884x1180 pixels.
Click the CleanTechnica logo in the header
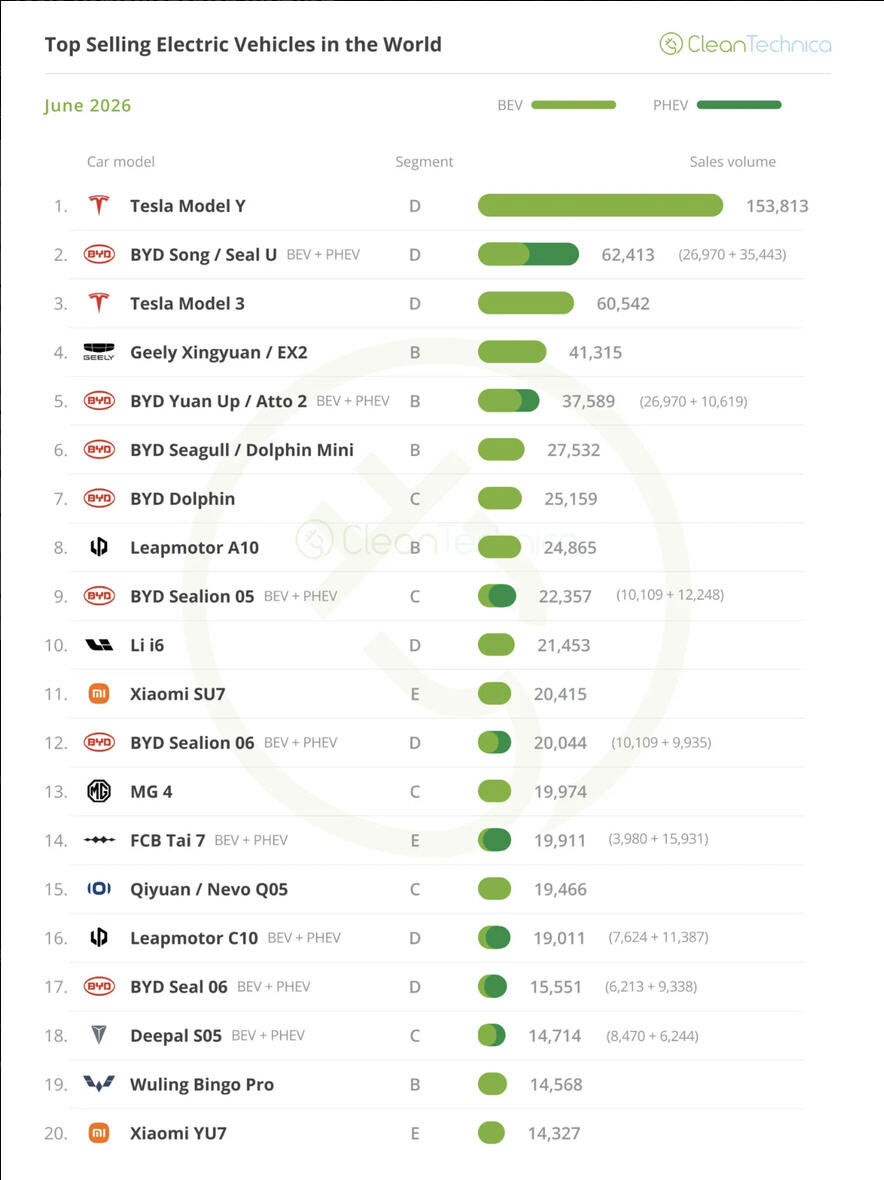[x=745, y=44]
